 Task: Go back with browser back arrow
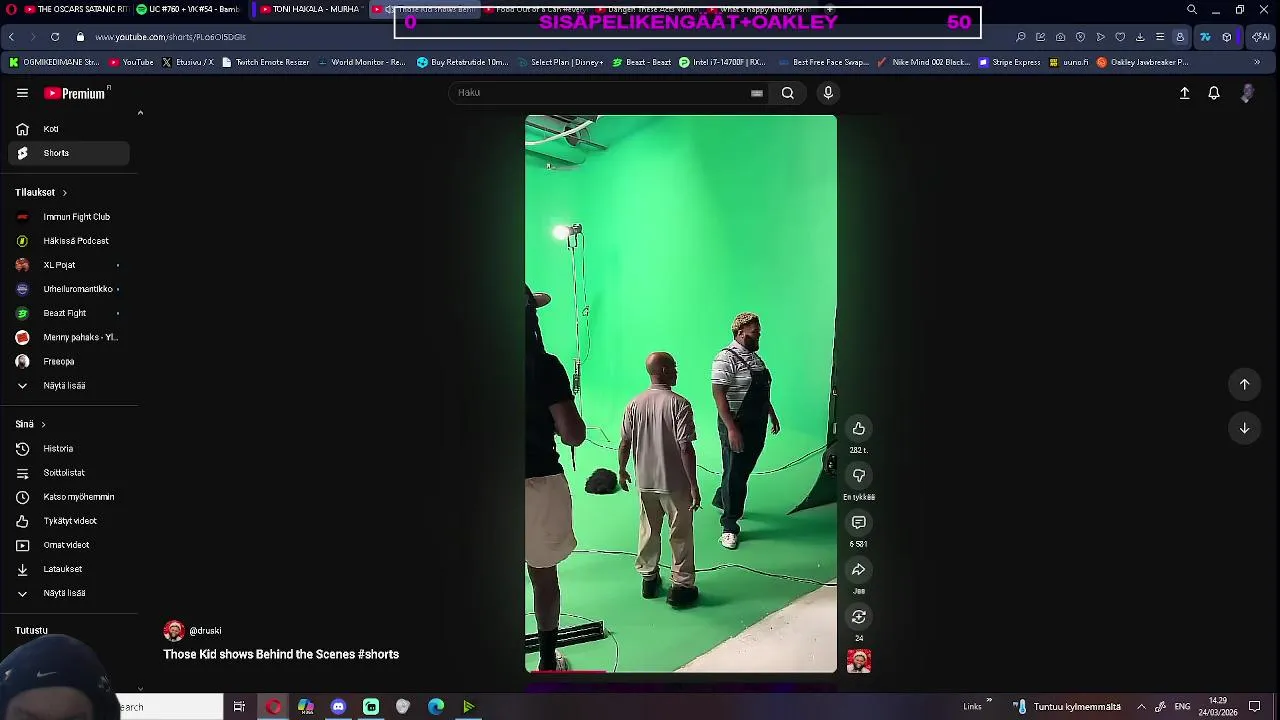coord(11,37)
